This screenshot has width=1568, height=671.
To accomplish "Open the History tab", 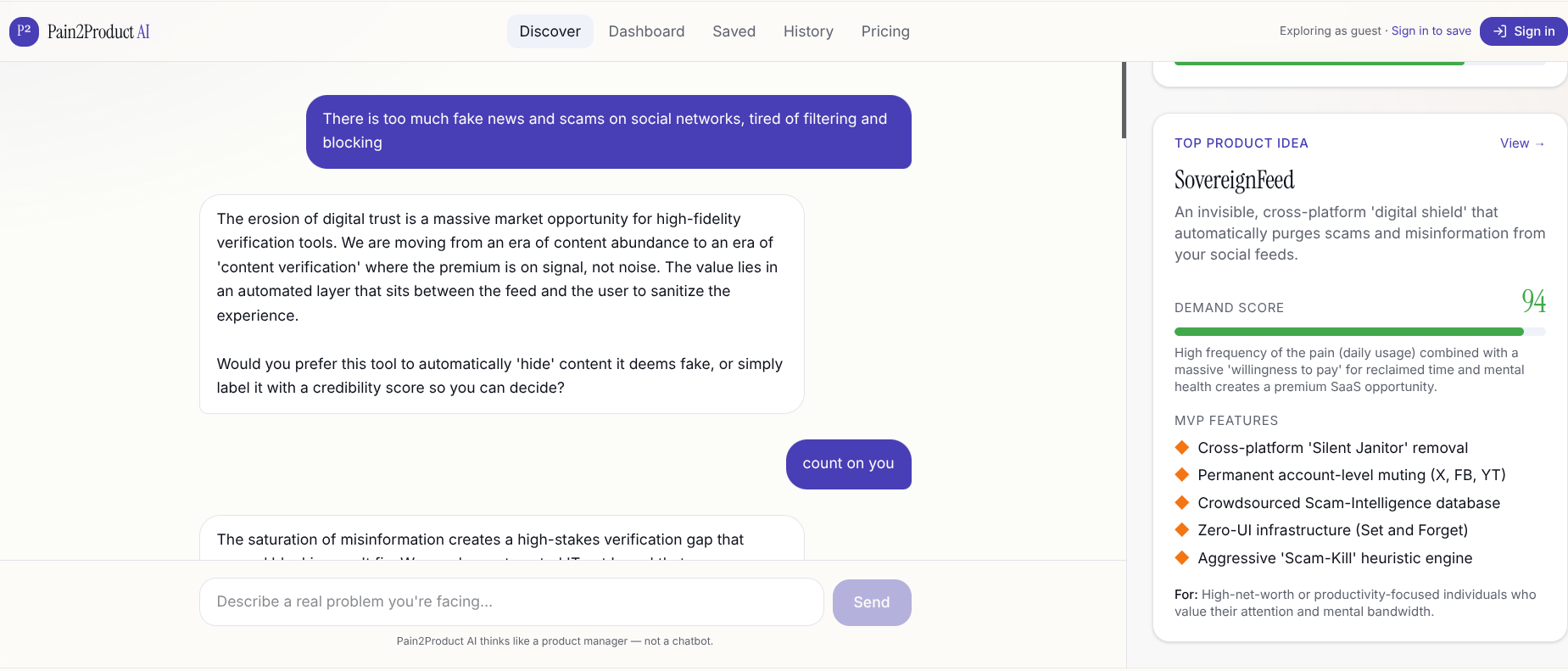I will tap(808, 31).
